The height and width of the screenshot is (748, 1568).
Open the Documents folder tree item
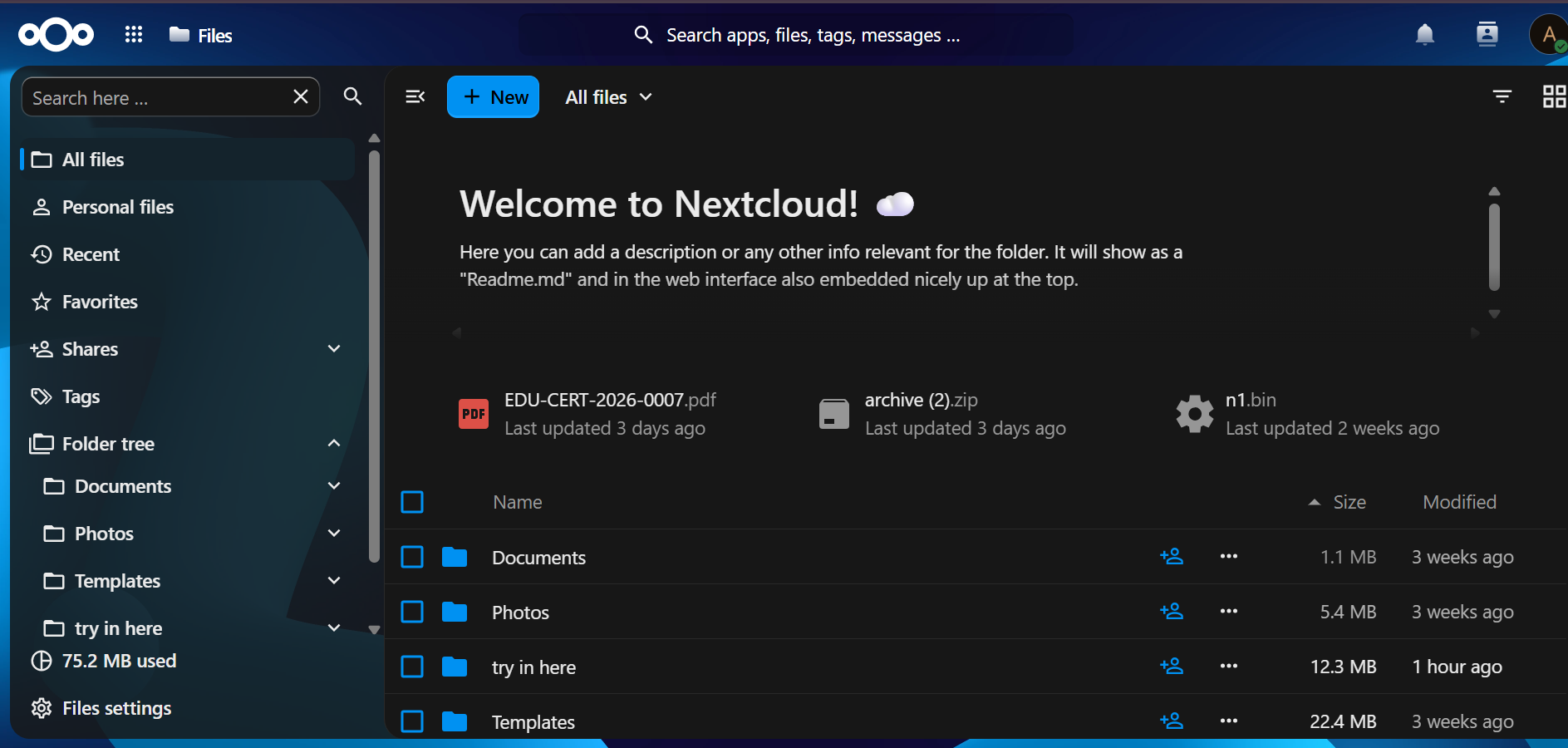pos(123,486)
